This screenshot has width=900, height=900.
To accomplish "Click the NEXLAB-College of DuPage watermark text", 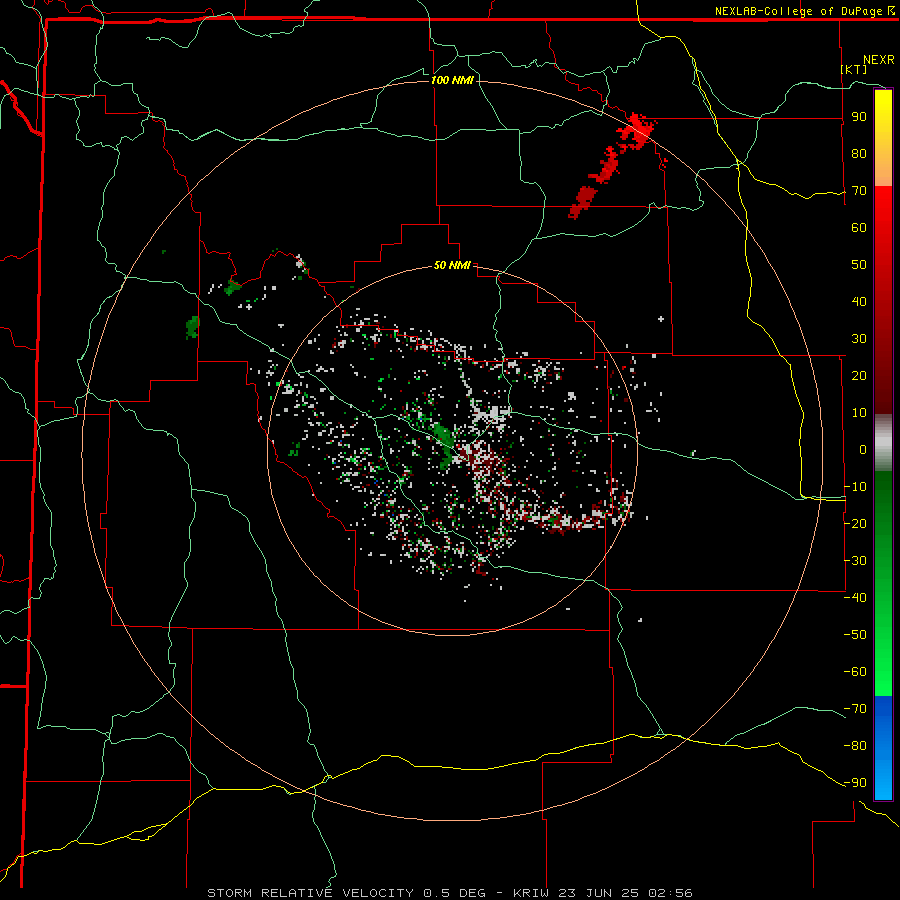I will coord(805,11).
